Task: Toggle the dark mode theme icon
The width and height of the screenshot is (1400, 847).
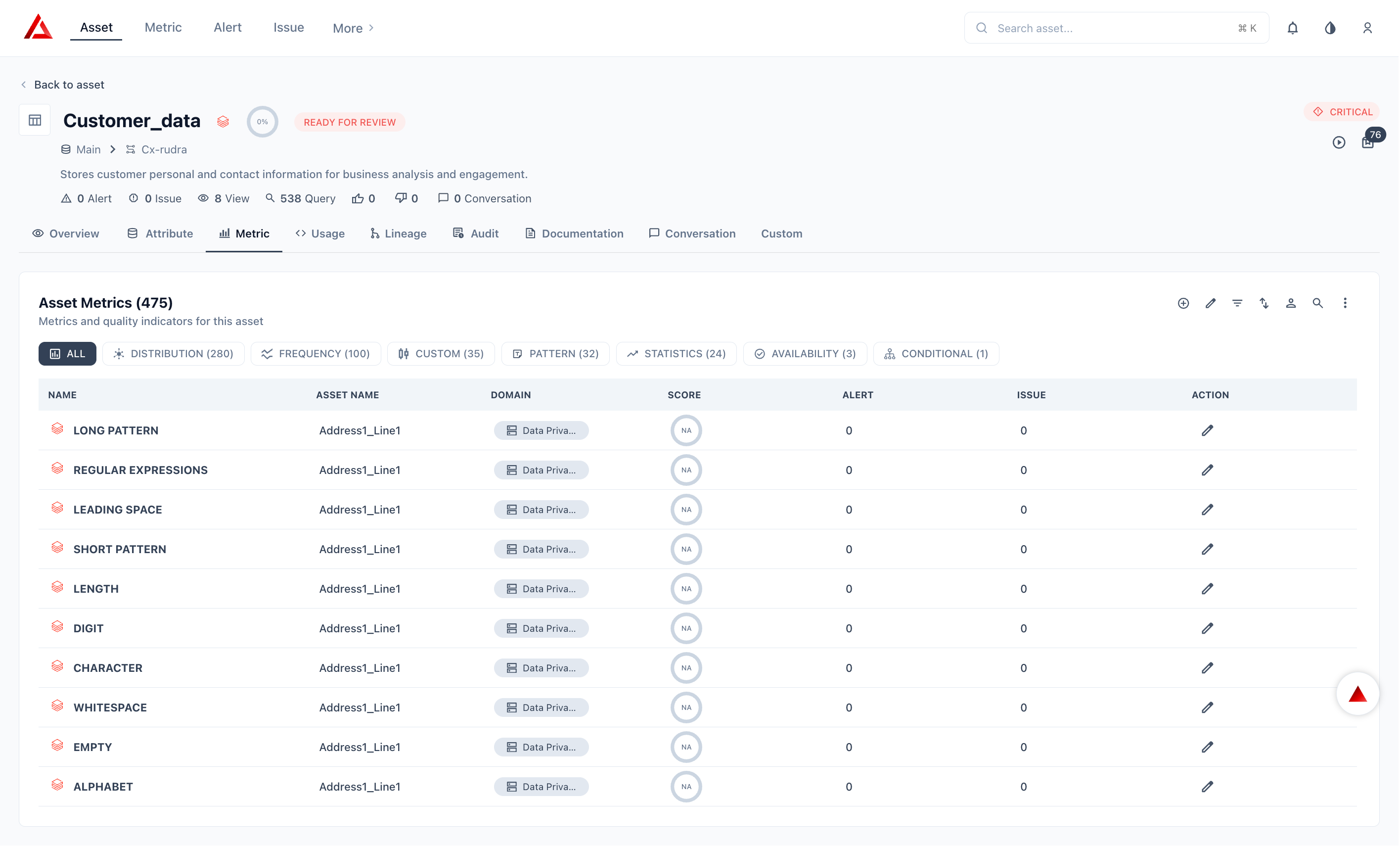Action: coord(1331,28)
